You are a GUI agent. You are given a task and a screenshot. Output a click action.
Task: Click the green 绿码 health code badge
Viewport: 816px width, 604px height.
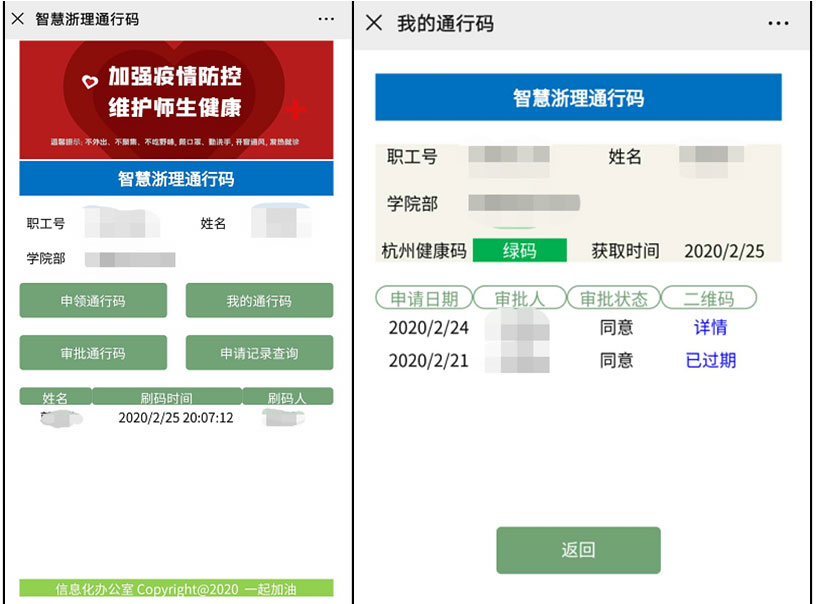(519, 251)
